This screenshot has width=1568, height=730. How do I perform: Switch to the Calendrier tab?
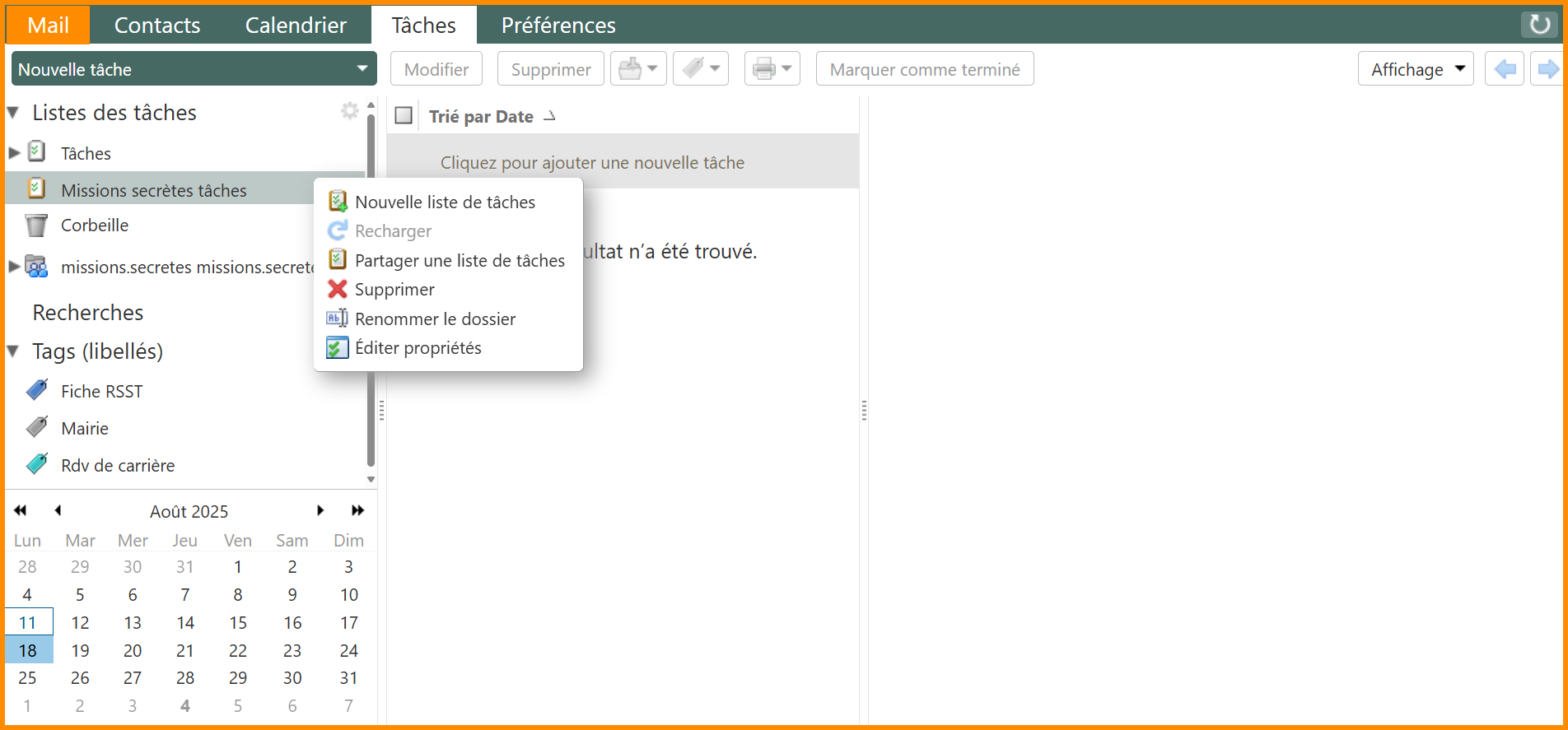coord(296,26)
